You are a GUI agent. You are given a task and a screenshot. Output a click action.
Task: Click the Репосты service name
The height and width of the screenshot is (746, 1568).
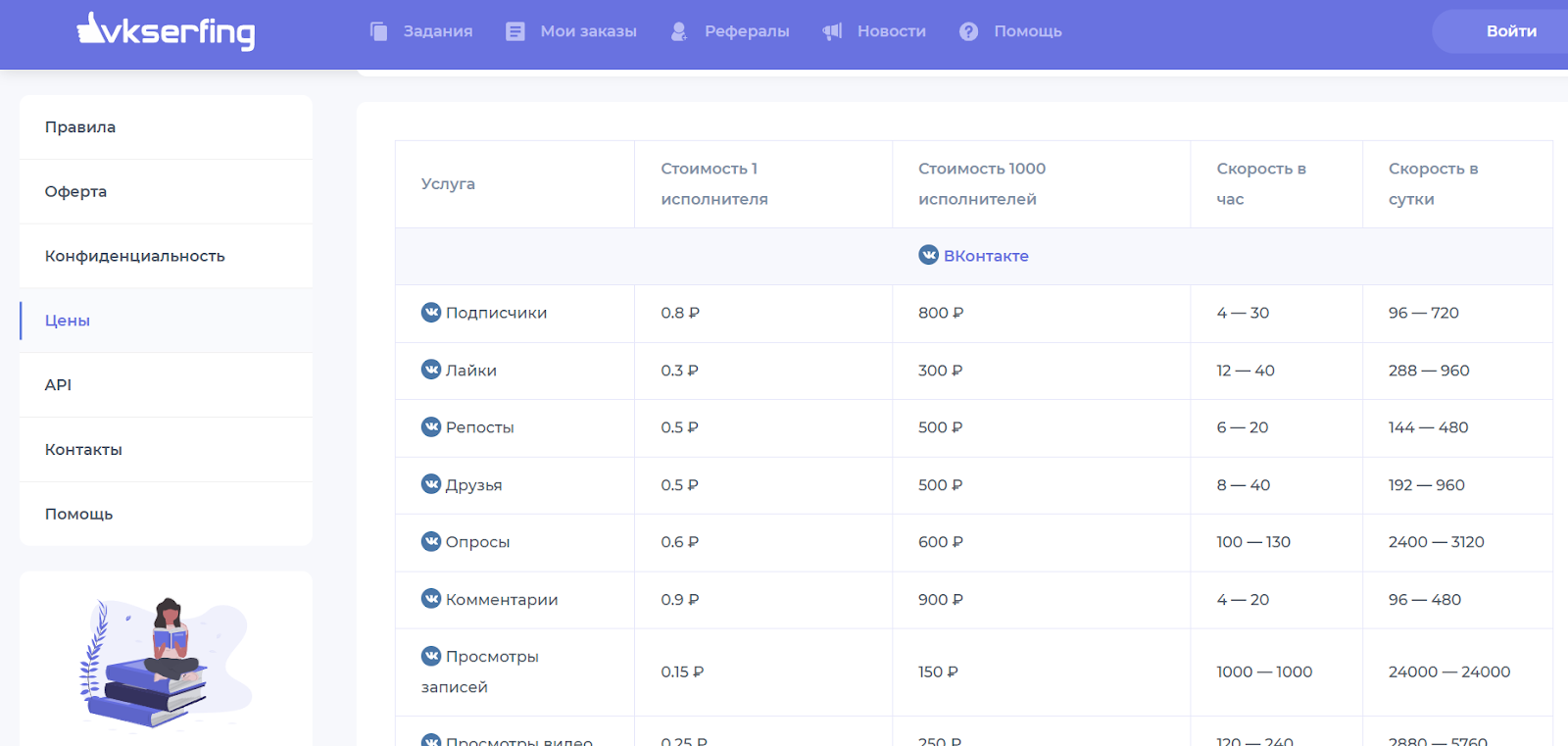coord(479,427)
